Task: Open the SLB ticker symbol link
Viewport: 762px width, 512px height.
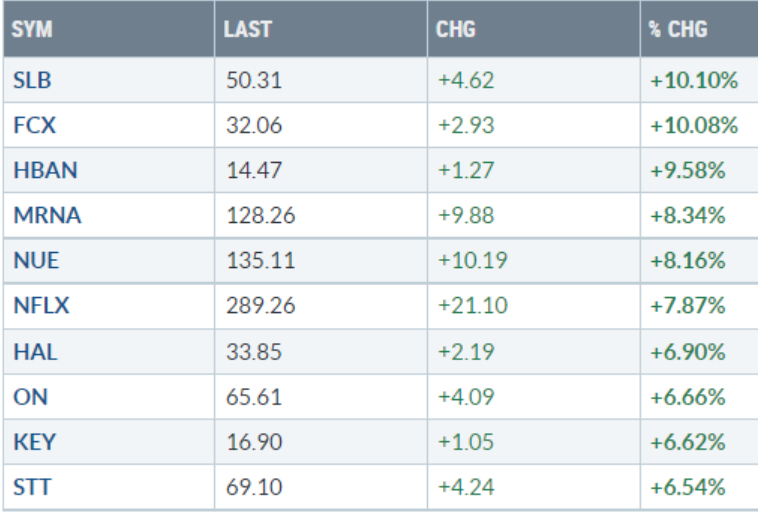Action: click(x=33, y=81)
